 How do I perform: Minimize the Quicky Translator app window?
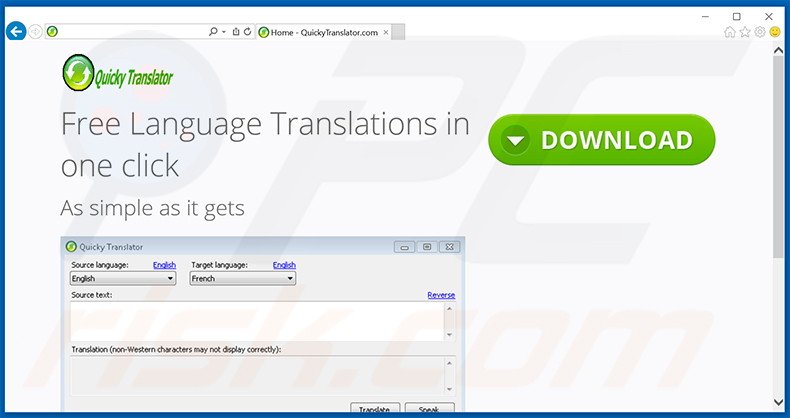[x=404, y=247]
